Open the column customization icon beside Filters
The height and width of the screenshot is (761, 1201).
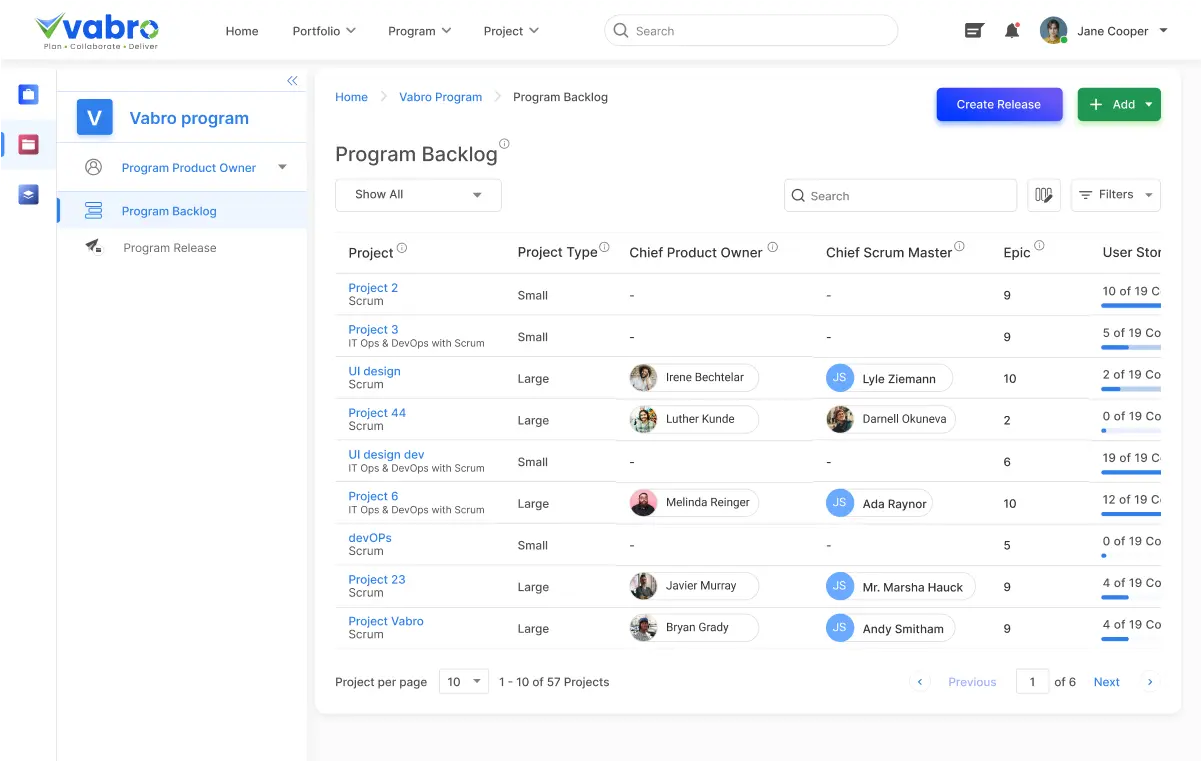[1044, 195]
